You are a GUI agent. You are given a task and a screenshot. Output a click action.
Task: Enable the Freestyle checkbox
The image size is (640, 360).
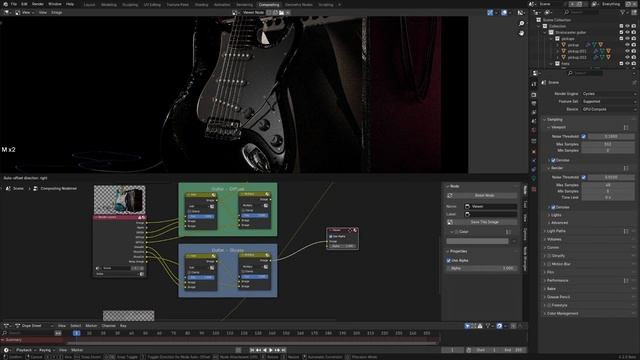[549, 305]
